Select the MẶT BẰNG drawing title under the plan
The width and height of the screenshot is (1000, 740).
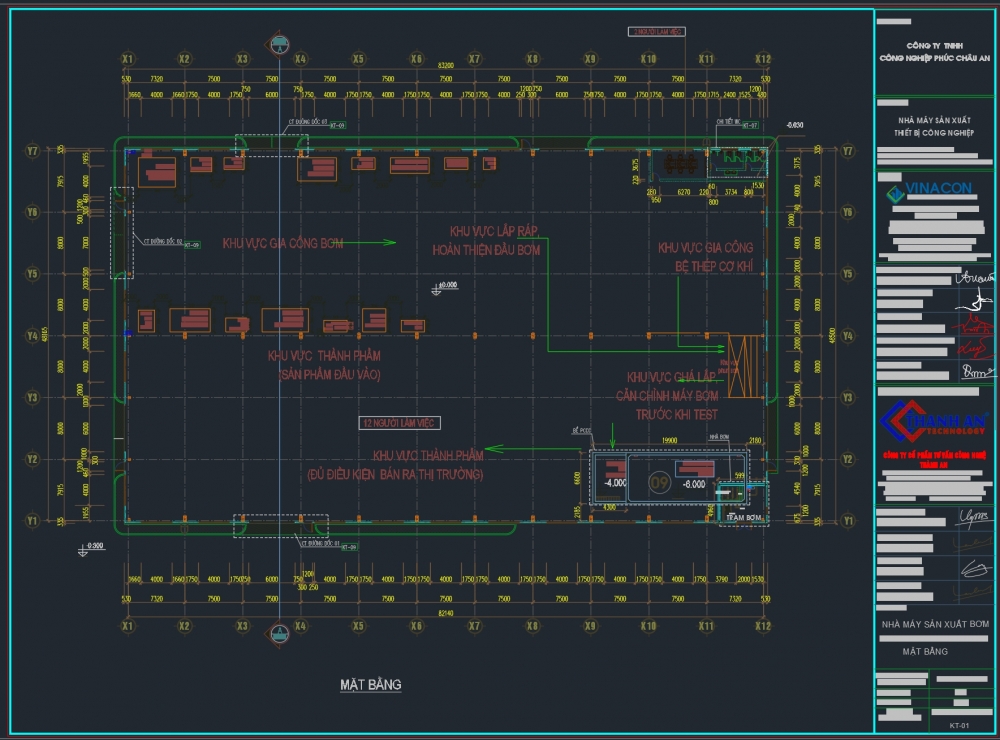[x=370, y=685]
